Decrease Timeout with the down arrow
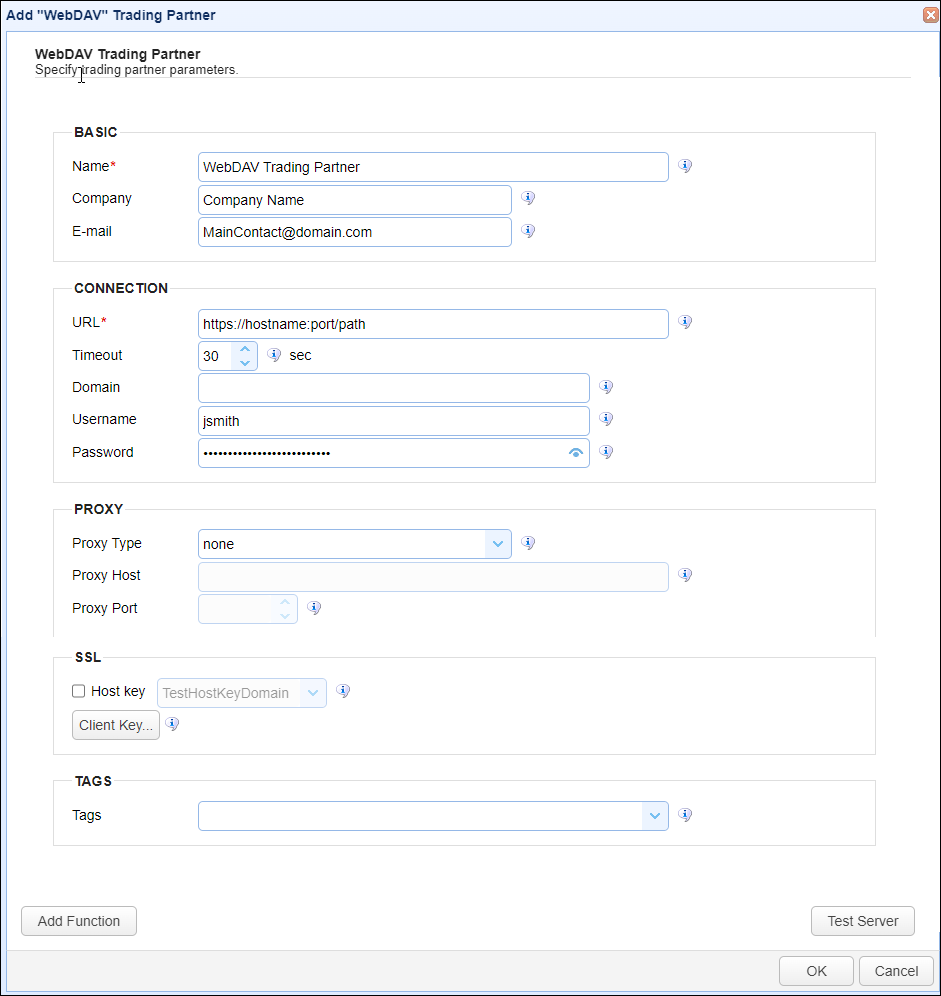Image resolution: width=941 pixels, height=996 pixels. 245,363
